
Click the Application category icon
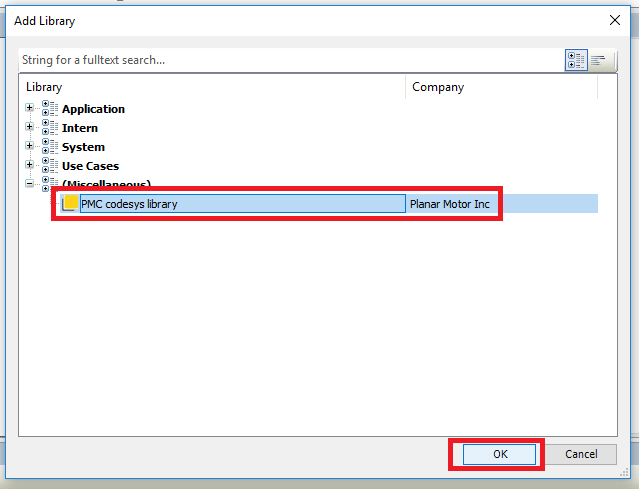tap(50, 109)
